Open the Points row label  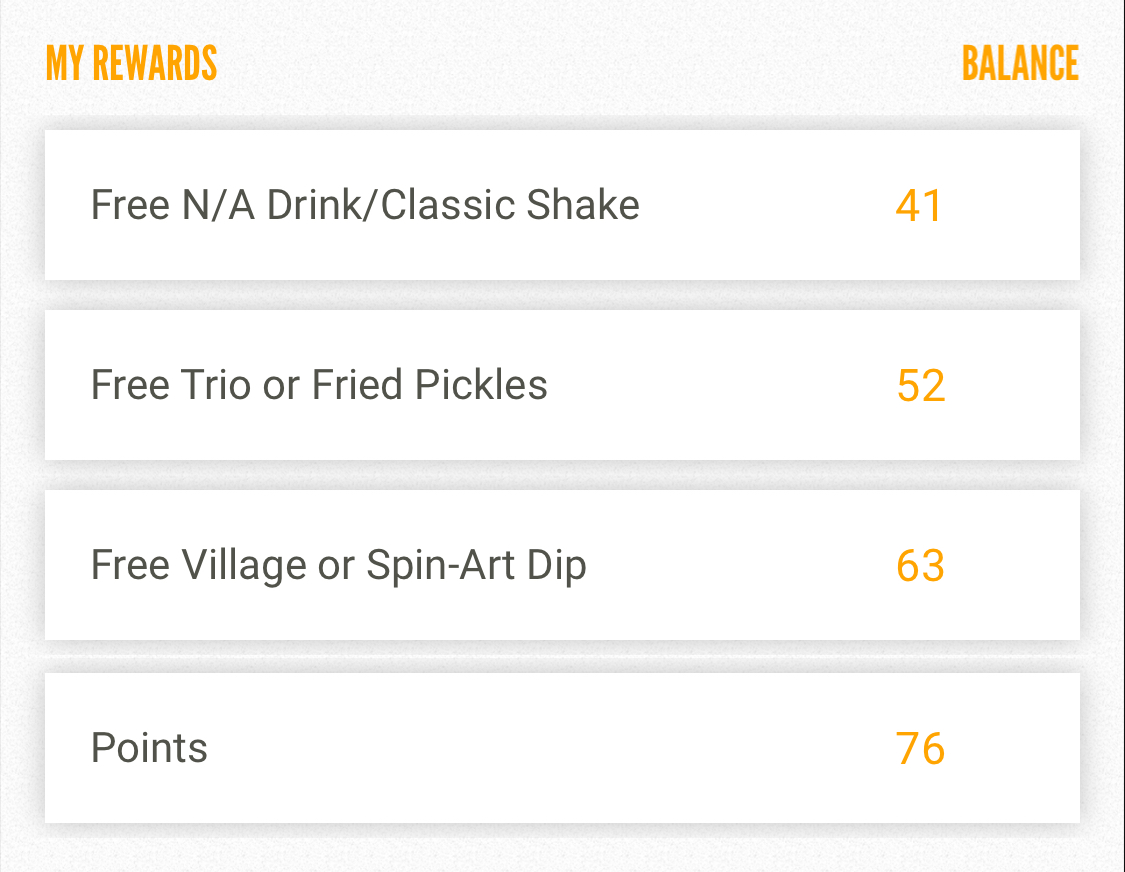(x=149, y=748)
